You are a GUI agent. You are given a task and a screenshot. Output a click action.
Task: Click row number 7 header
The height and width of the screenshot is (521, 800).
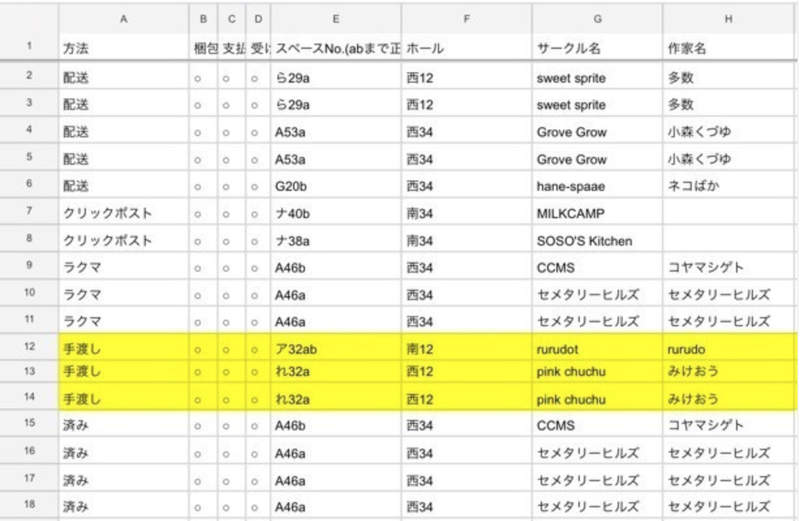click(x=29, y=213)
